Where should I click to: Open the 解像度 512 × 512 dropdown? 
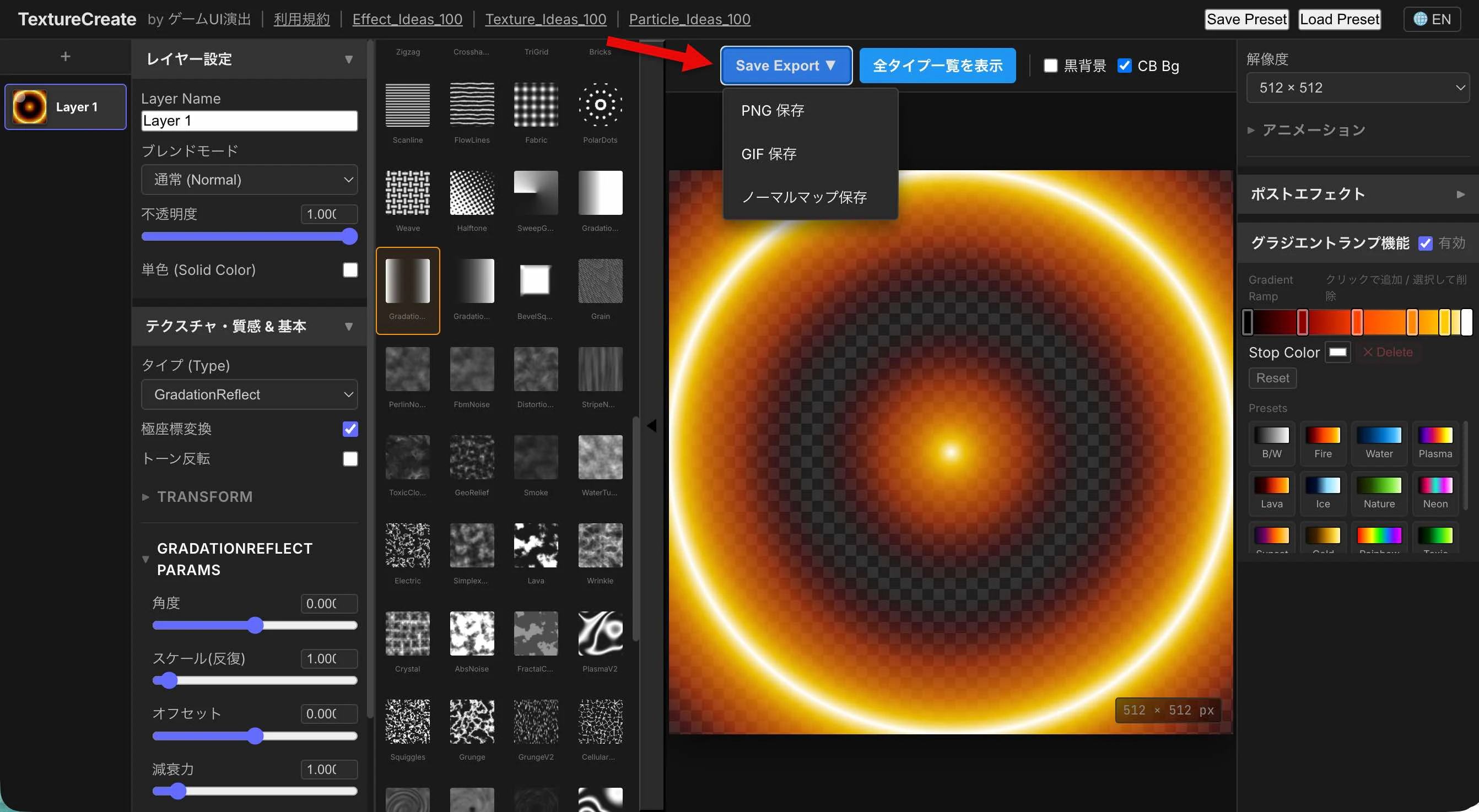click(x=1357, y=88)
